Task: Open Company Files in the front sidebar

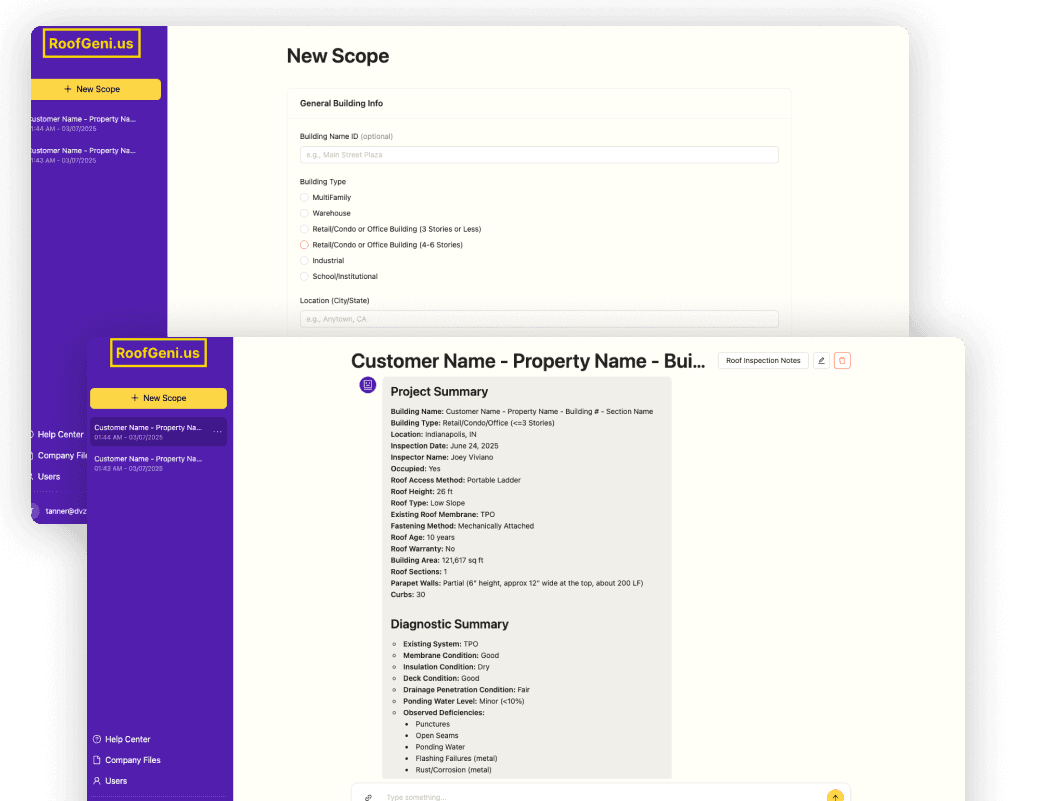Action: point(132,760)
